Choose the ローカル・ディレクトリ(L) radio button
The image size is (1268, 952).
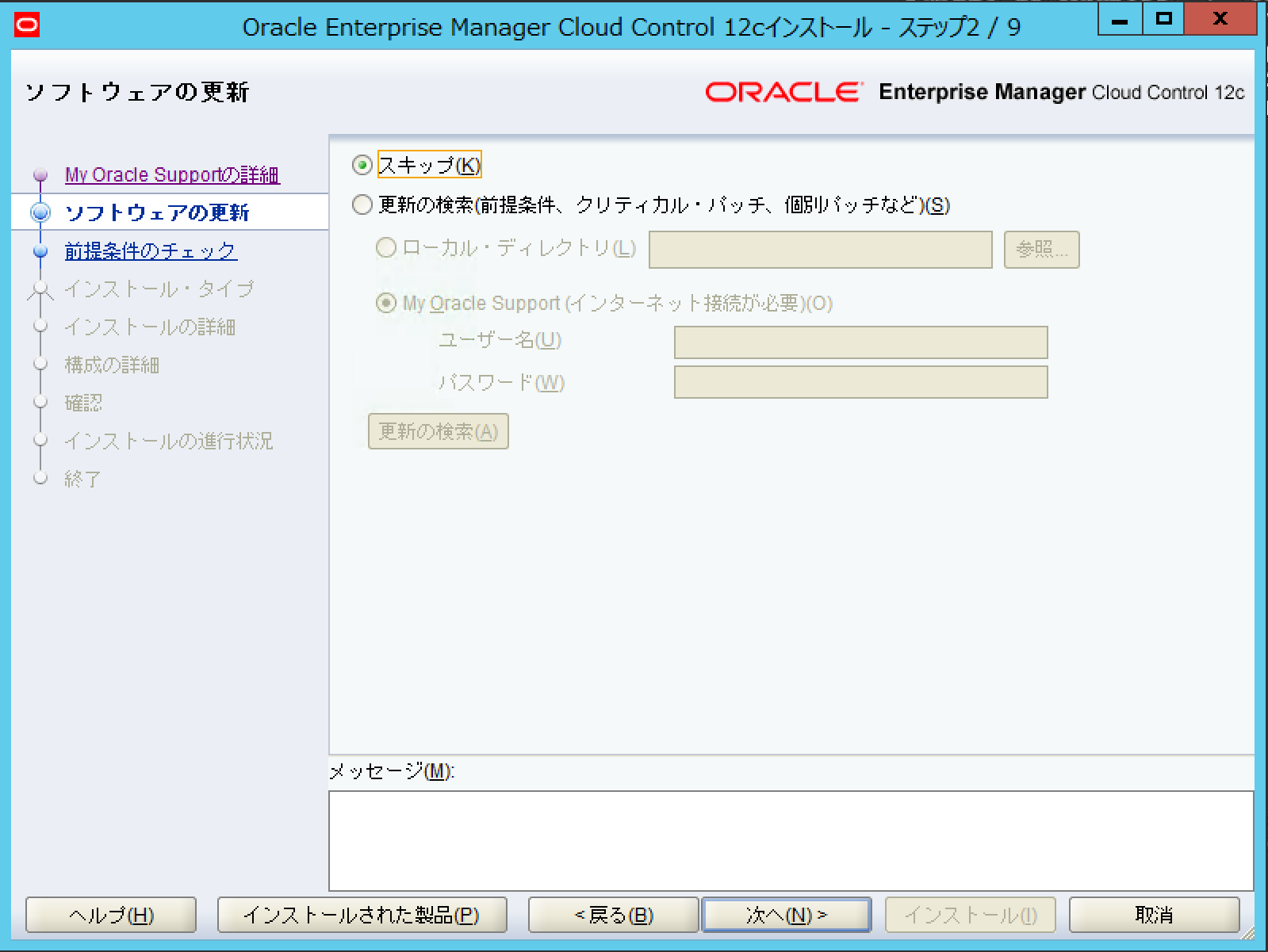coord(386,248)
